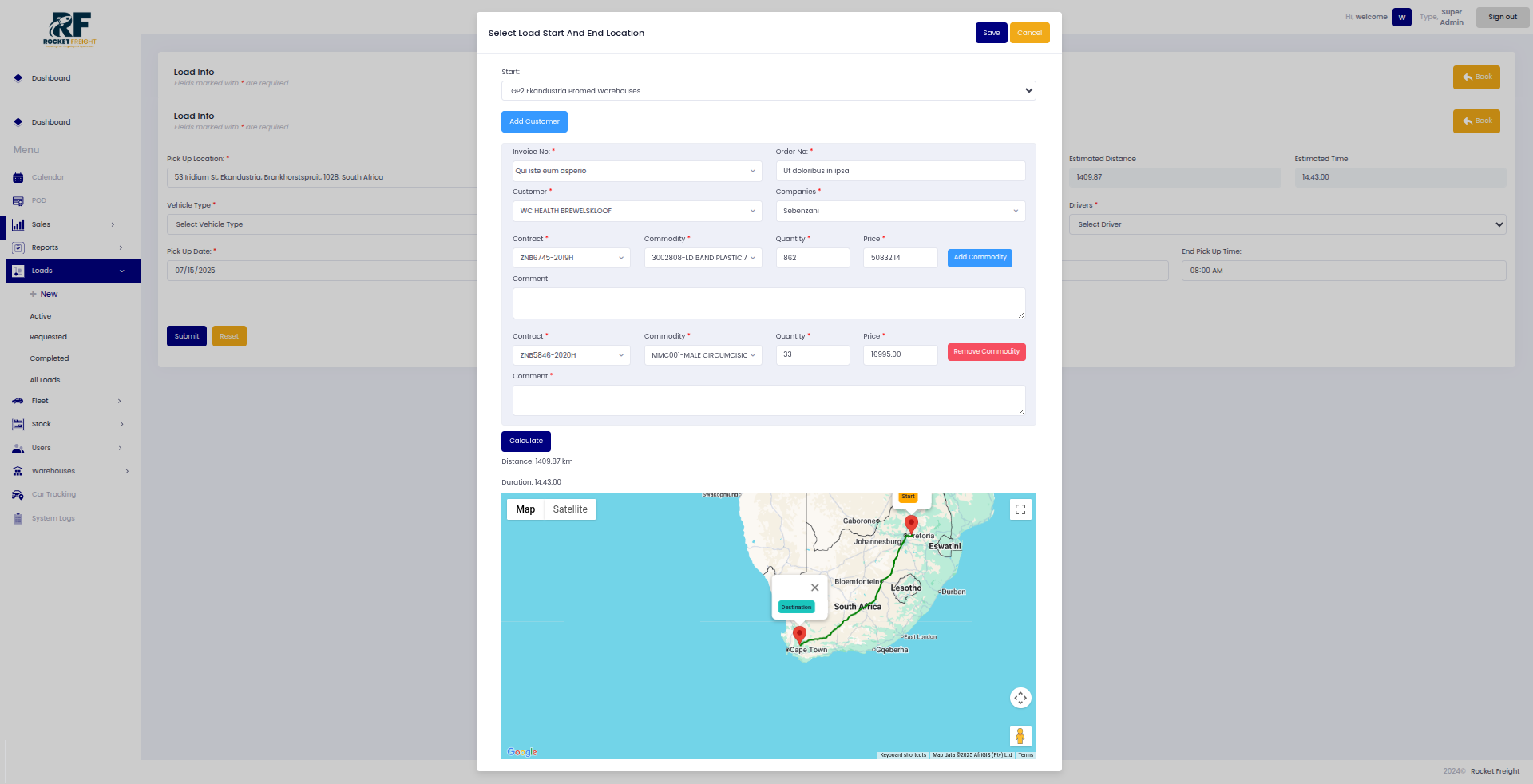Click the map camera controls icon
This screenshot has width=1533, height=784.
(x=1020, y=698)
